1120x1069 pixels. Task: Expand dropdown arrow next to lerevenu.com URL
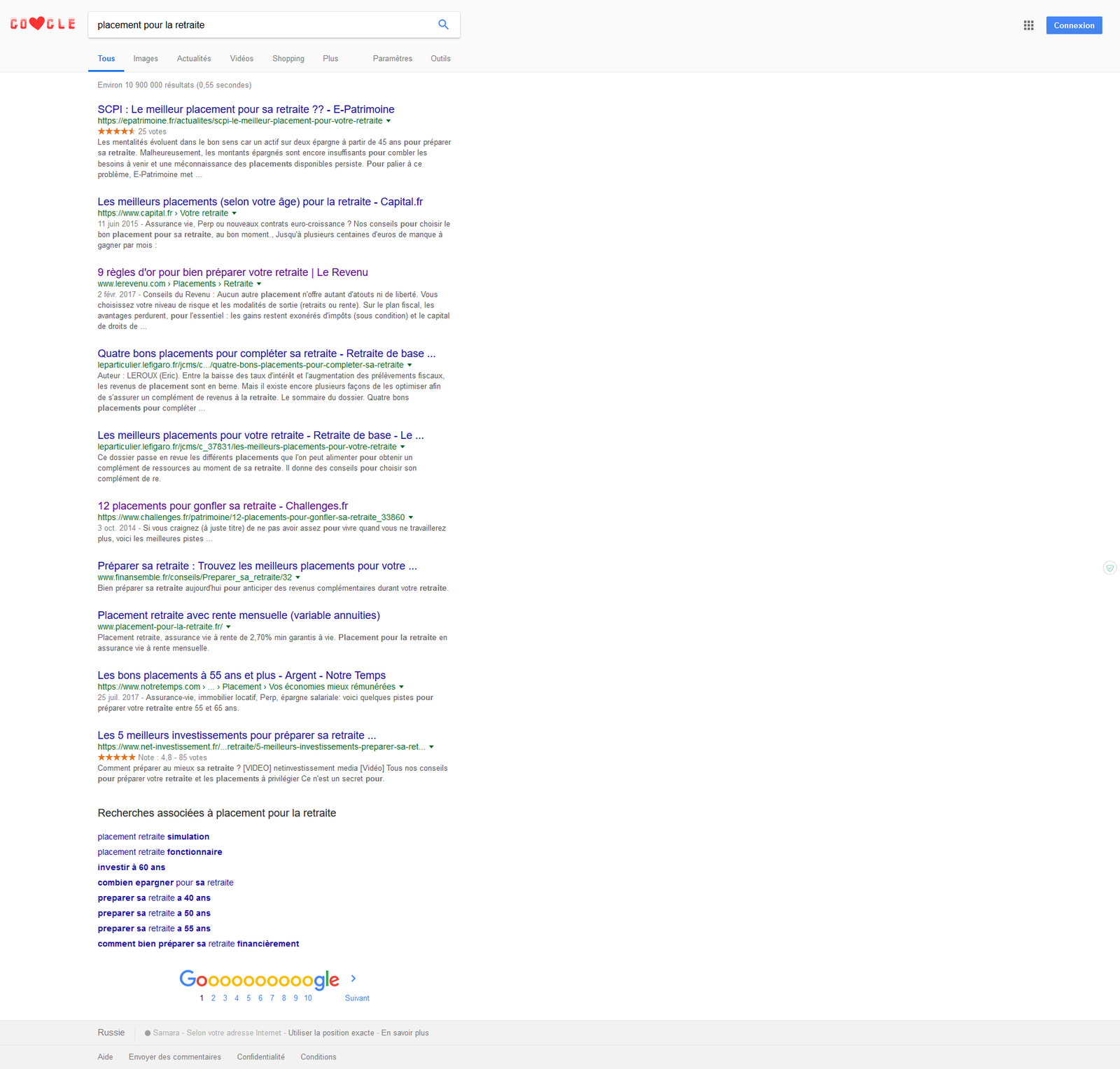pos(259,284)
